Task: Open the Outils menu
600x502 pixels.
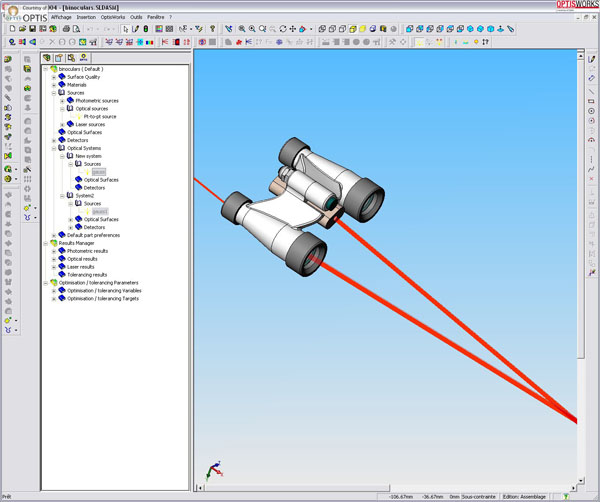Action: [x=136, y=17]
